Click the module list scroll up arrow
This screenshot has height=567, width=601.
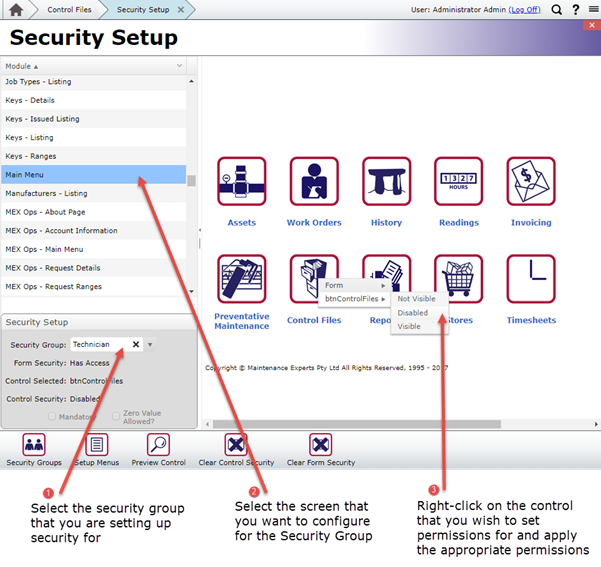pos(191,81)
